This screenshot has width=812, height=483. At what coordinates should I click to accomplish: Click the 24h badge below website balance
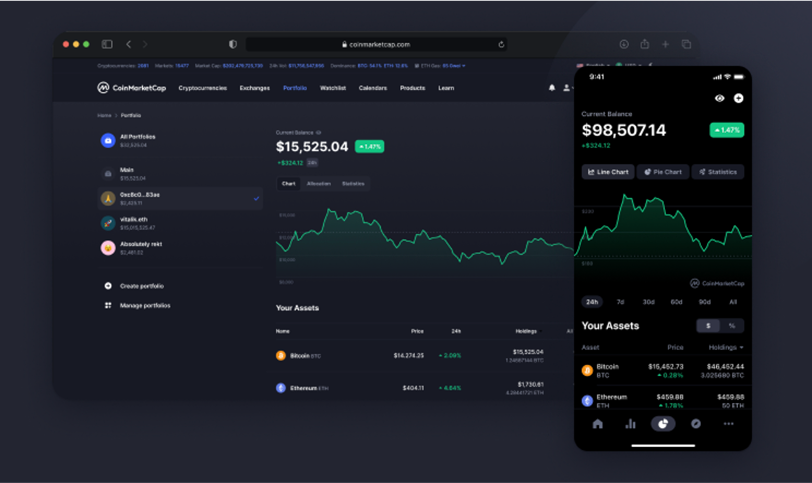pos(312,163)
